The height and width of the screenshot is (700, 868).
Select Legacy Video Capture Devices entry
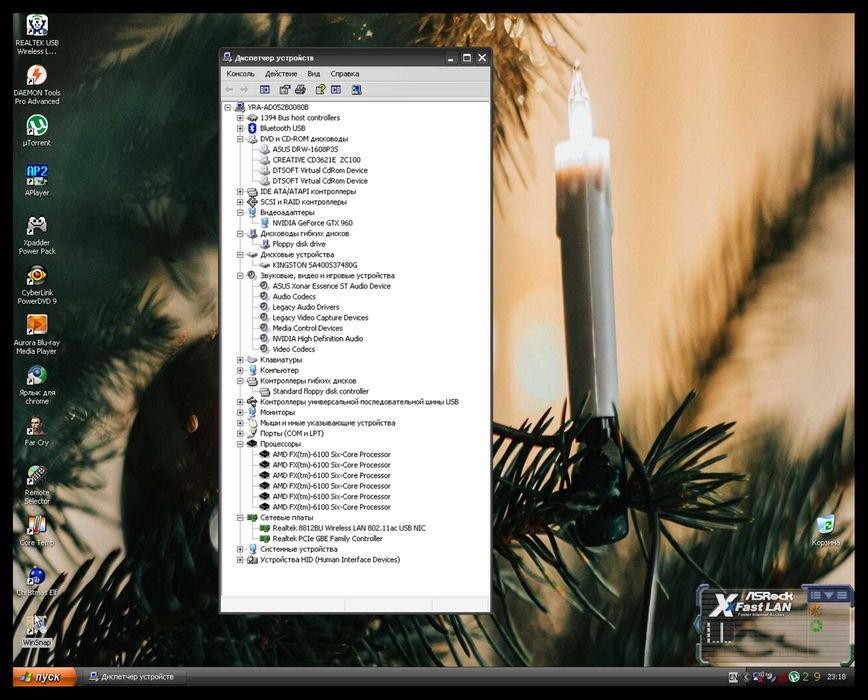click(320, 318)
